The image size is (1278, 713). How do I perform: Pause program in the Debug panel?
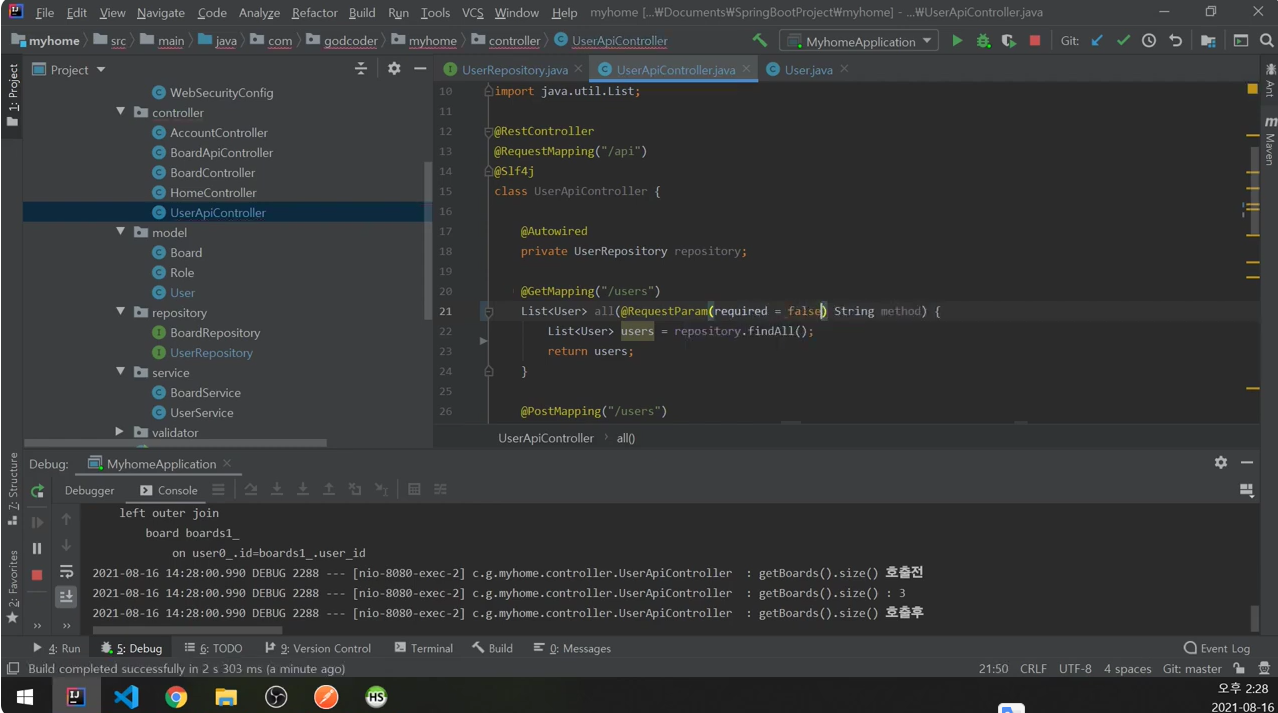tap(37, 548)
